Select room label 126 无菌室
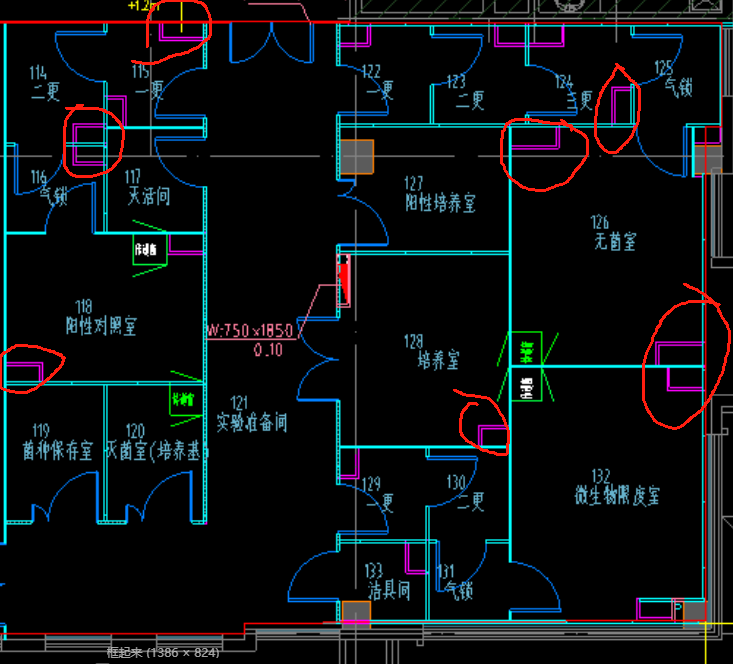 (x=615, y=233)
